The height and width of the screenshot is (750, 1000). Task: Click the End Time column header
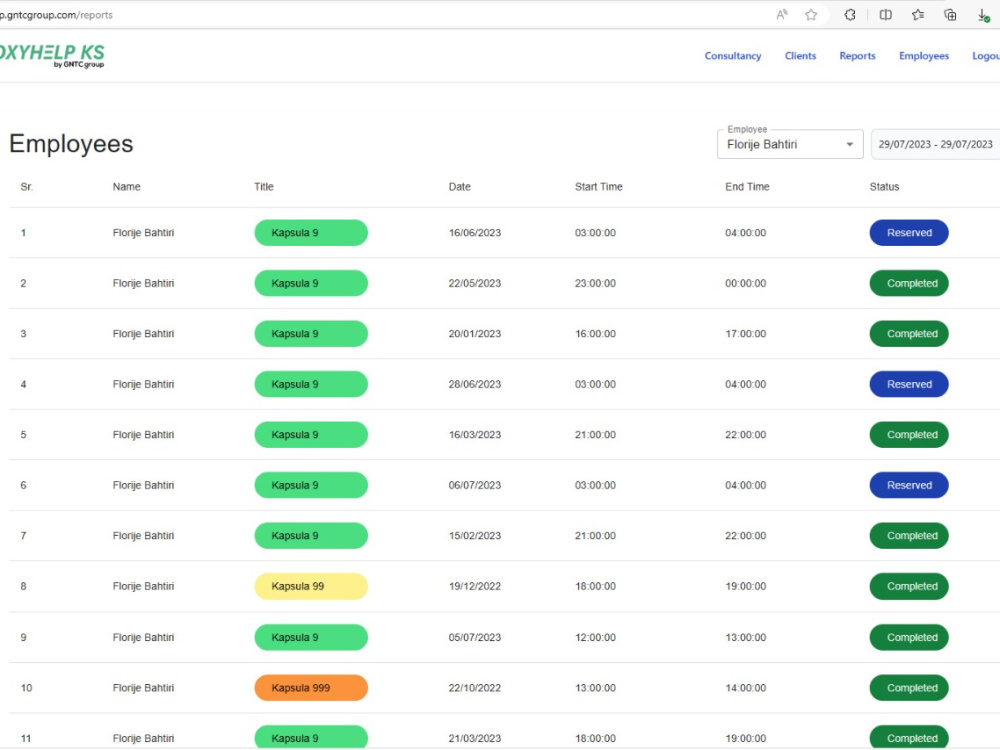point(747,187)
